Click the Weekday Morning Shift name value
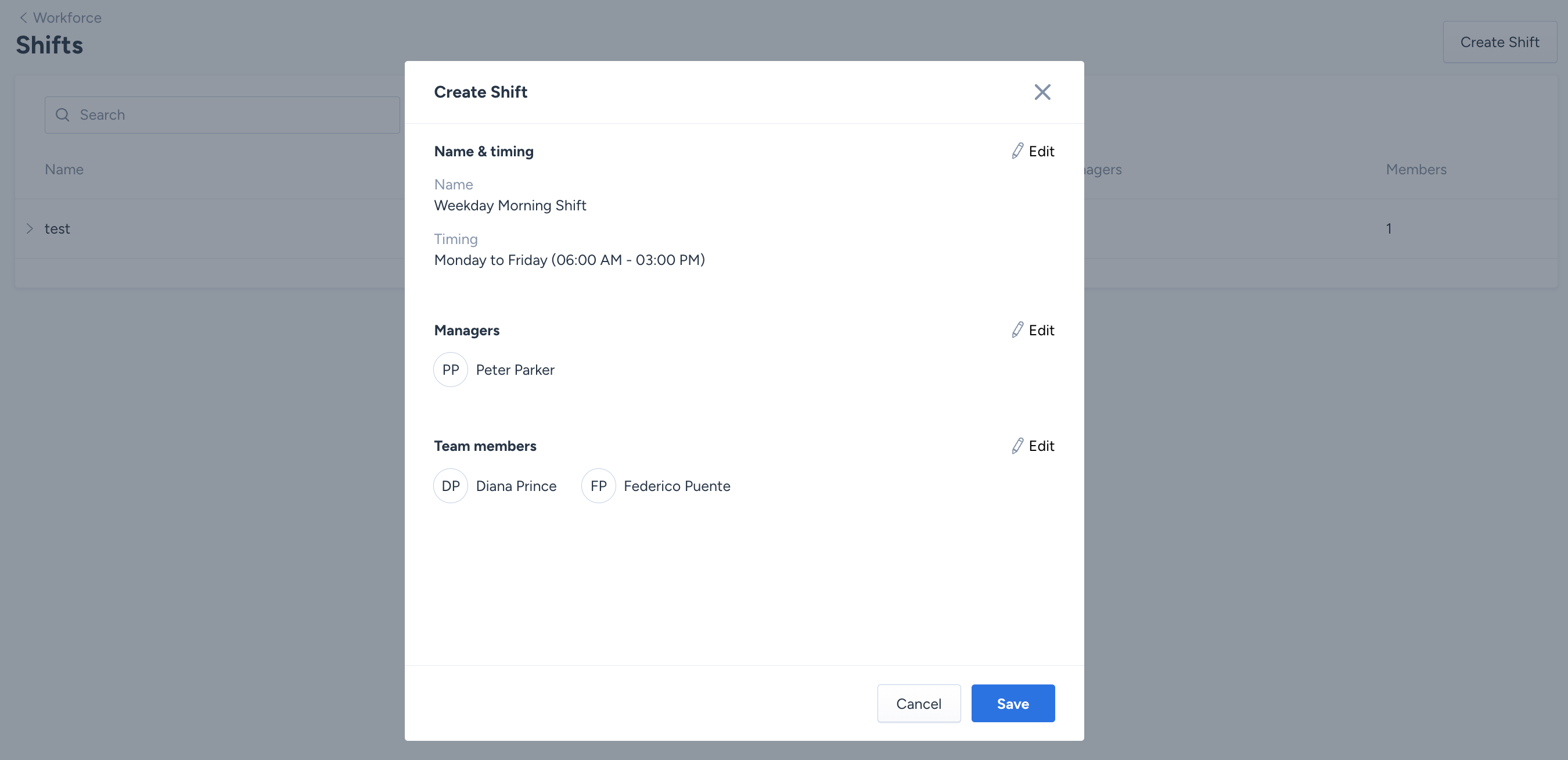Screen dimensions: 1568x760 (510, 205)
